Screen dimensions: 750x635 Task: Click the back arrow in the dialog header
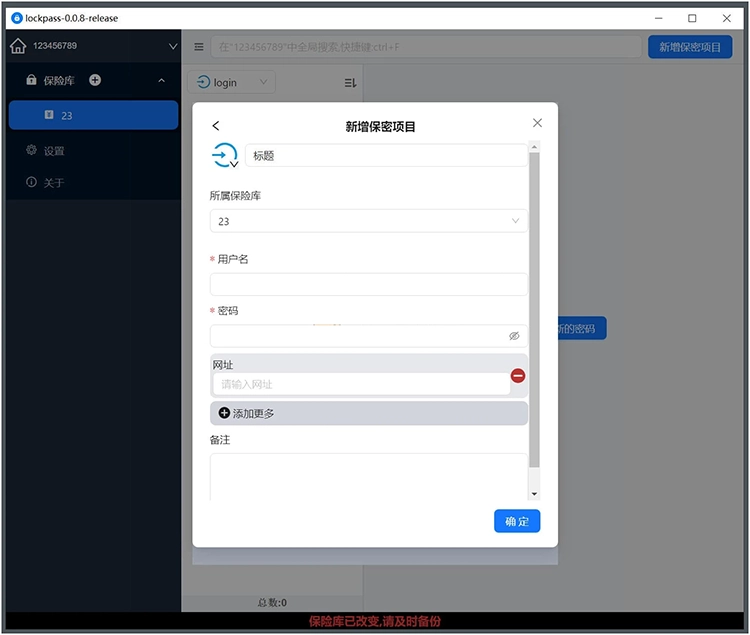tap(216, 126)
